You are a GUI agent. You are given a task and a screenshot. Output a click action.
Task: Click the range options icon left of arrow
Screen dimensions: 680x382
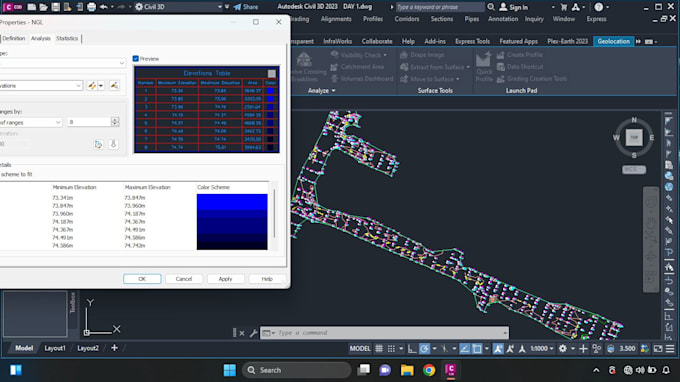[x=98, y=144]
